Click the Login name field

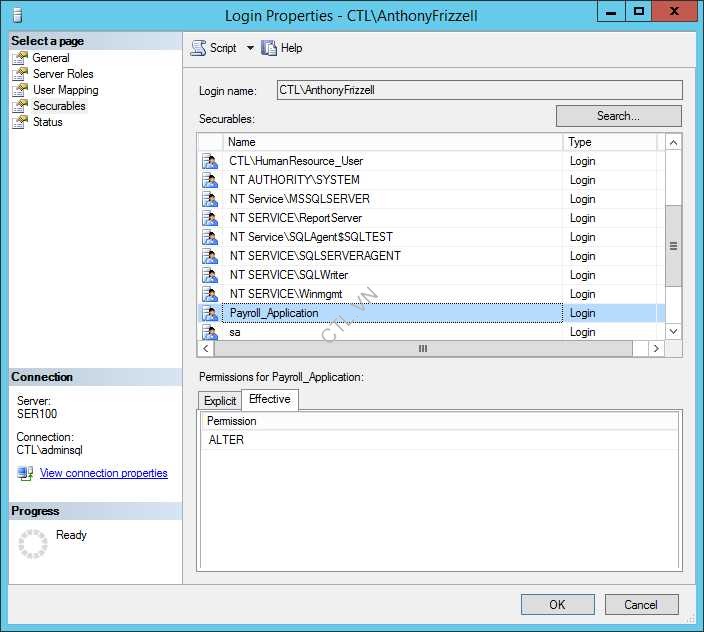coord(479,90)
